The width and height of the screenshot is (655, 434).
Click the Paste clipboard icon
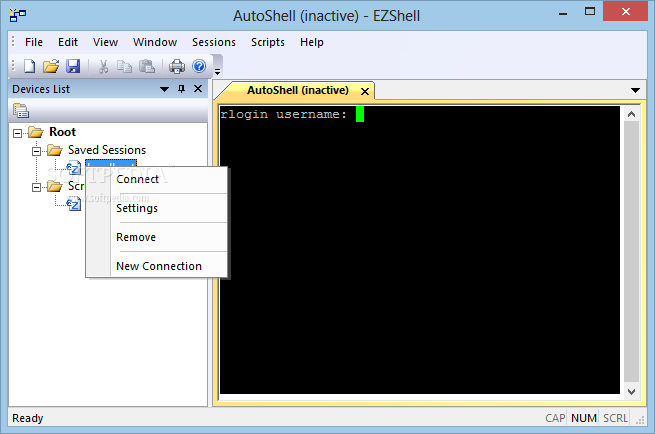coord(147,66)
